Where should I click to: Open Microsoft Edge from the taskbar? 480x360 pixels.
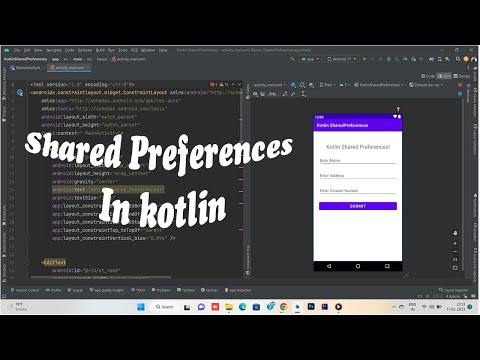242,307
